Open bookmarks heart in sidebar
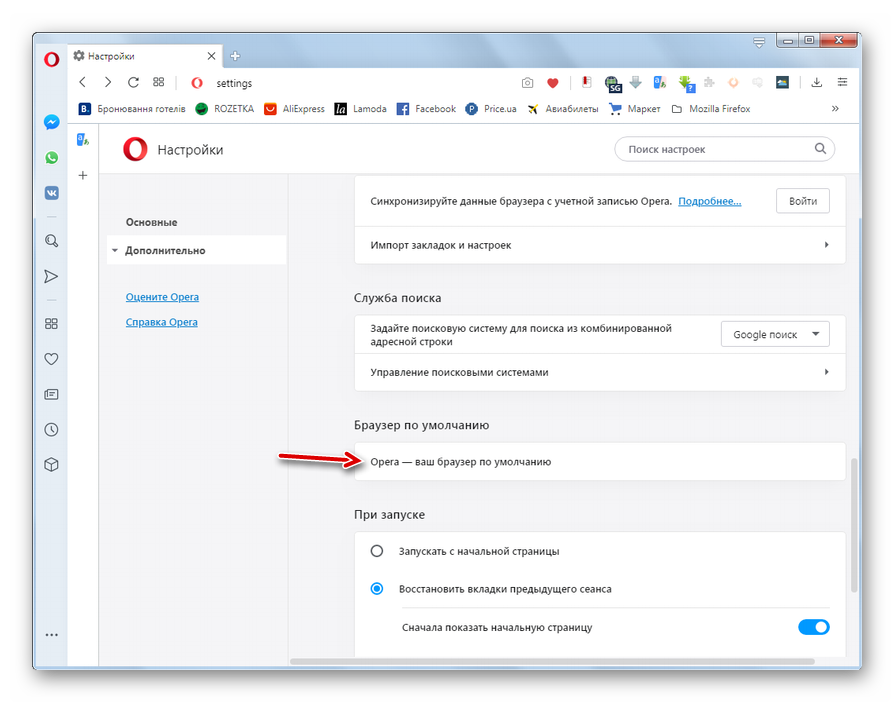 pos(51,359)
